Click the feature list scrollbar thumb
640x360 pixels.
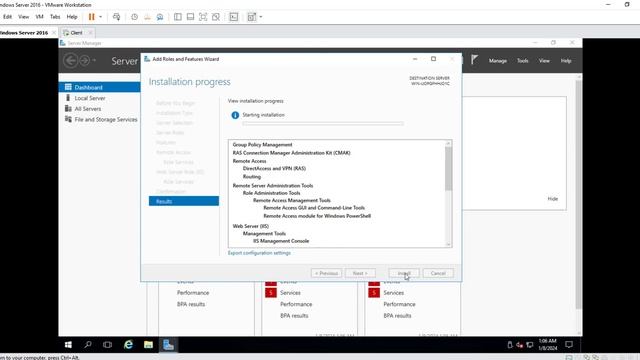pyautogui.click(x=449, y=169)
